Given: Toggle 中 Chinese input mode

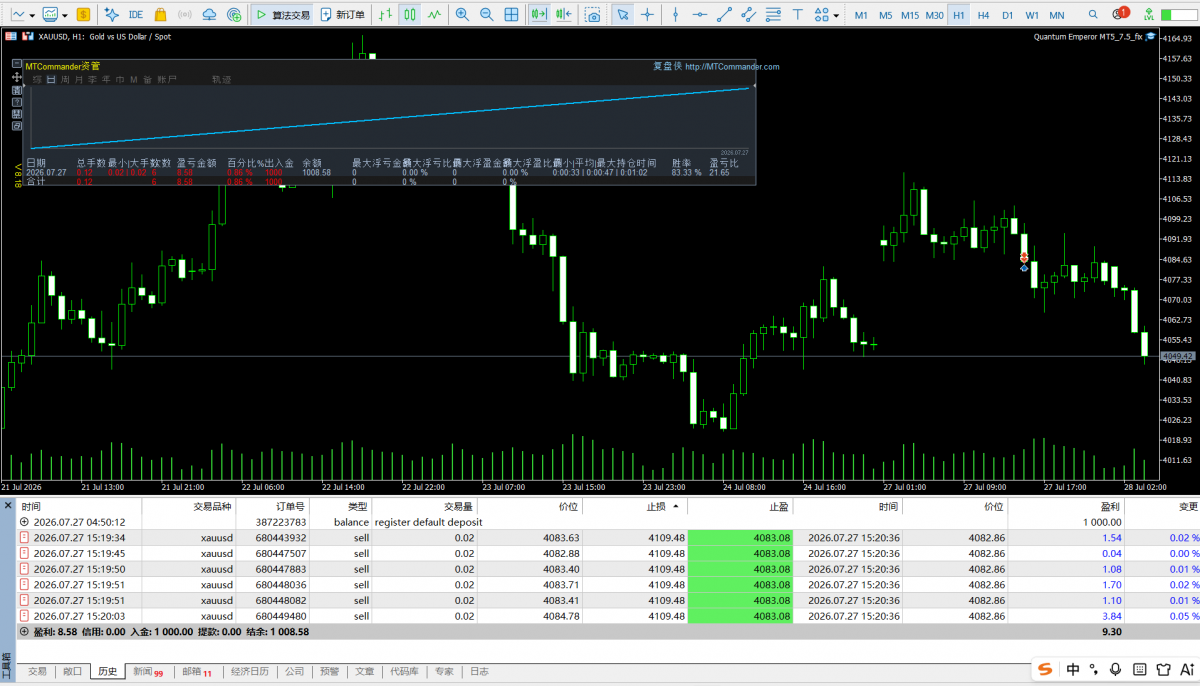Looking at the screenshot, I should 1073,669.
